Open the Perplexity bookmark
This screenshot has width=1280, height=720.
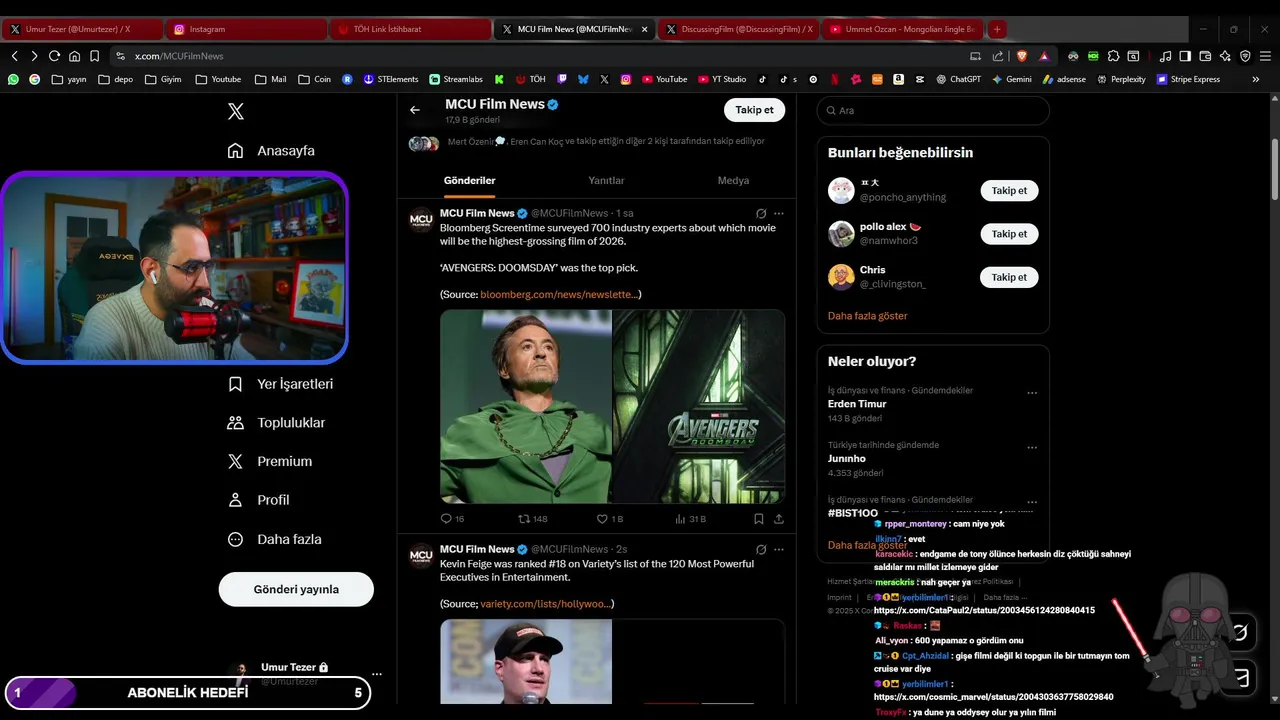[1121, 79]
